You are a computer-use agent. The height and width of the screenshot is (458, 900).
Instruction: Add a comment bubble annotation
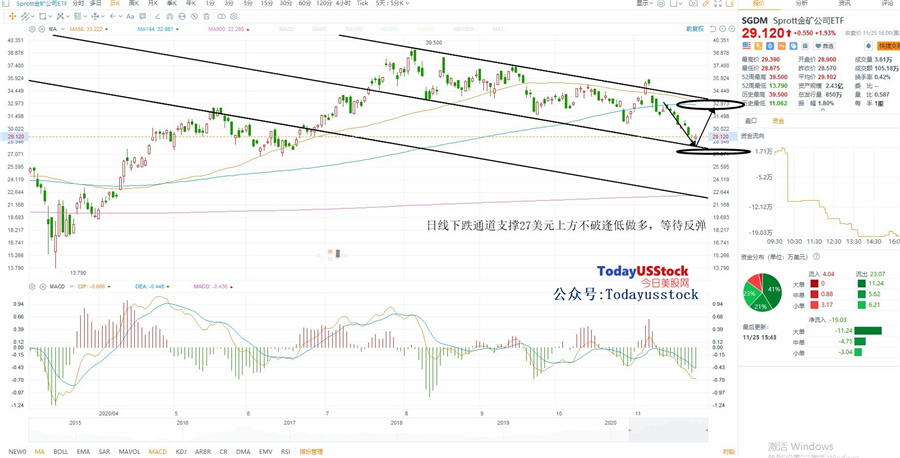pyautogui.click(x=142, y=17)
